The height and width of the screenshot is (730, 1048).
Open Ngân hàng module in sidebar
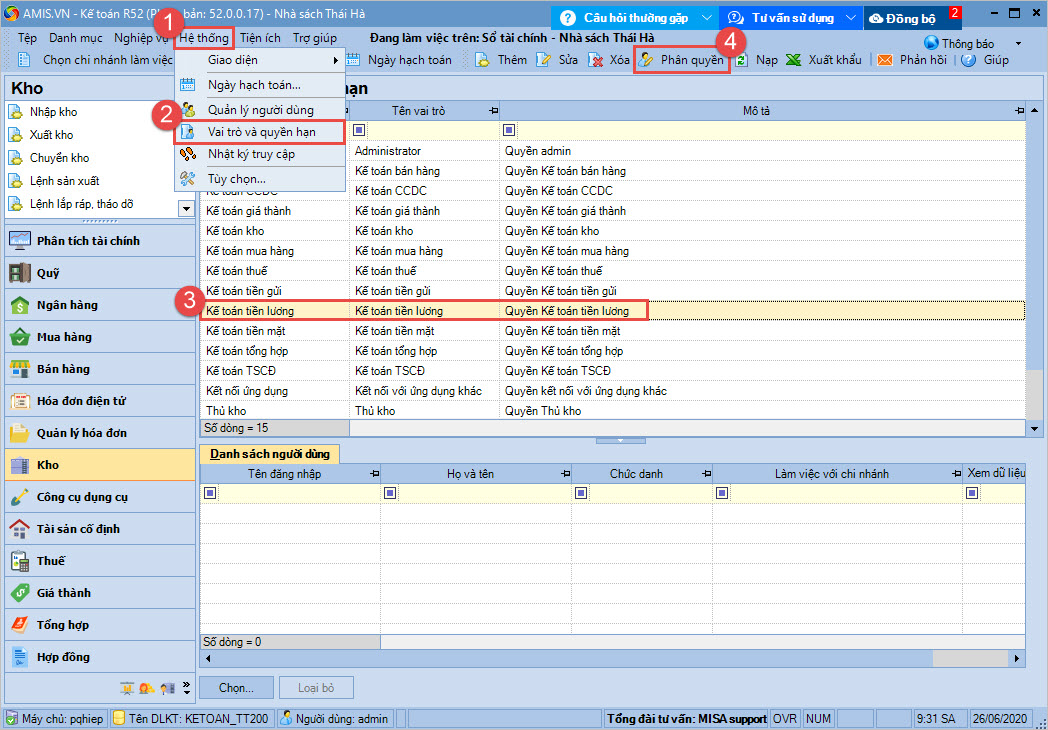[x=67, y=305]
